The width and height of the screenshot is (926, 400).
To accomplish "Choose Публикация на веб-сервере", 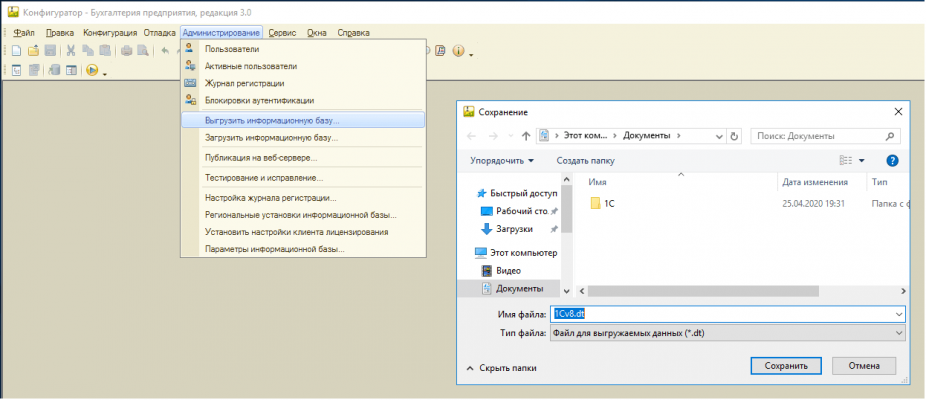I will pos(303,158).
